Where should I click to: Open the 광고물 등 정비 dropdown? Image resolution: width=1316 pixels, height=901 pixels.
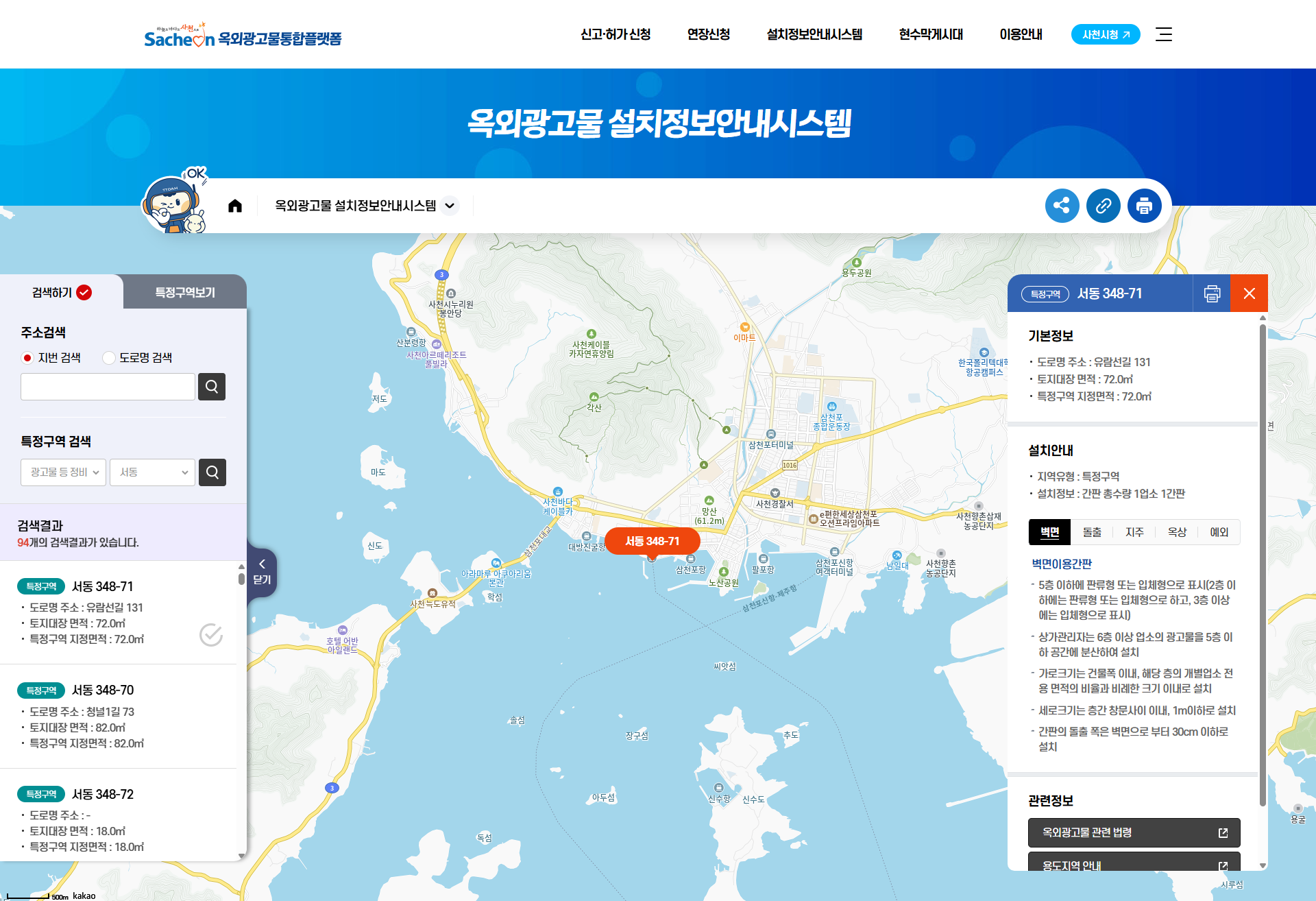[63, 472]
